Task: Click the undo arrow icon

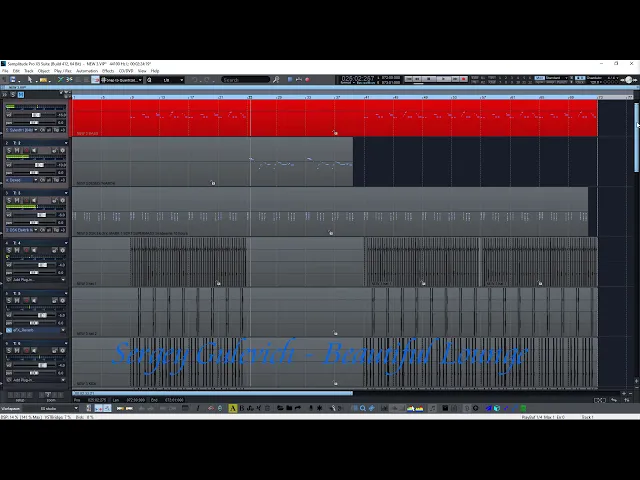Action: (x=195, y=80)
